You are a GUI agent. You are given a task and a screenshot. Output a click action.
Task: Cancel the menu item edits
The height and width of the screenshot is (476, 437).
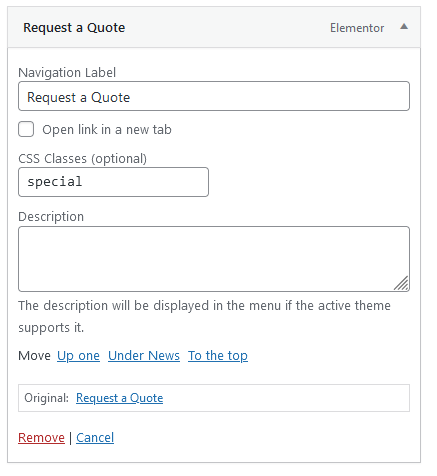click(x=95, y=438)
